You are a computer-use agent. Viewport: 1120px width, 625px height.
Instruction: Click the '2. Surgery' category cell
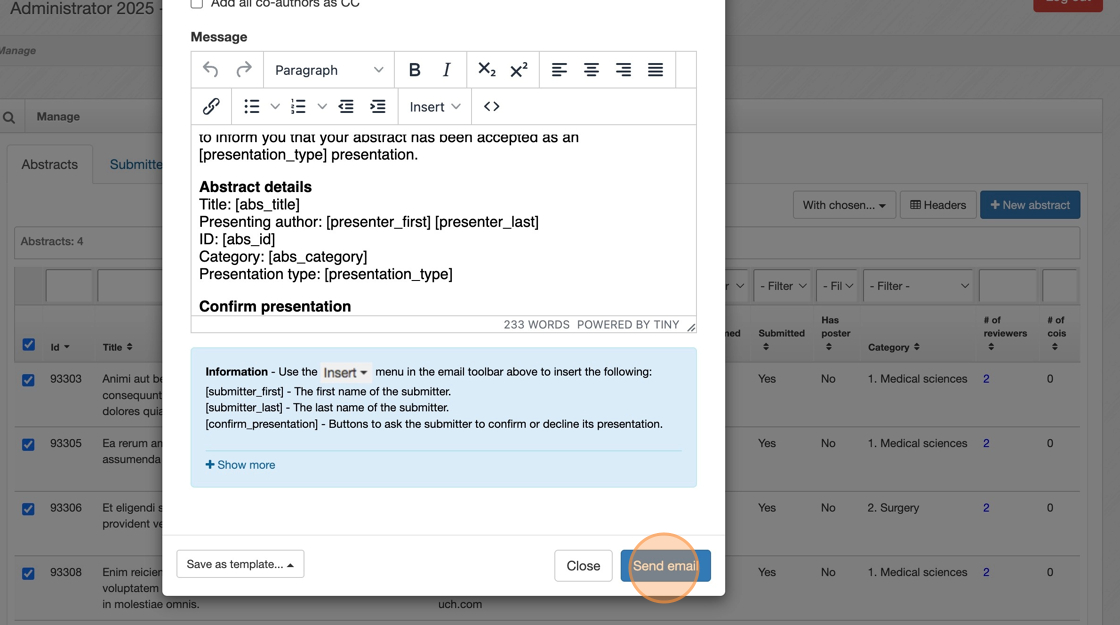(x=893, y=508)
